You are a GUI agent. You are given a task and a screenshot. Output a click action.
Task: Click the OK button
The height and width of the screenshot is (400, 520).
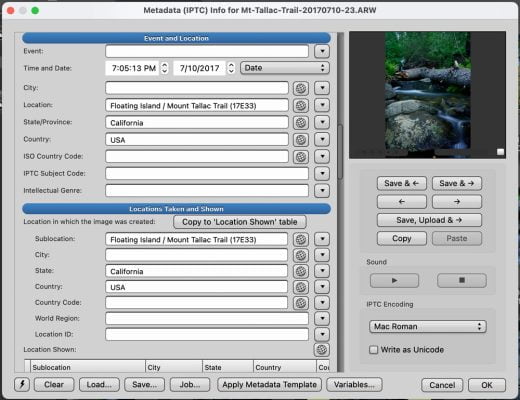[x=487, y=385]
